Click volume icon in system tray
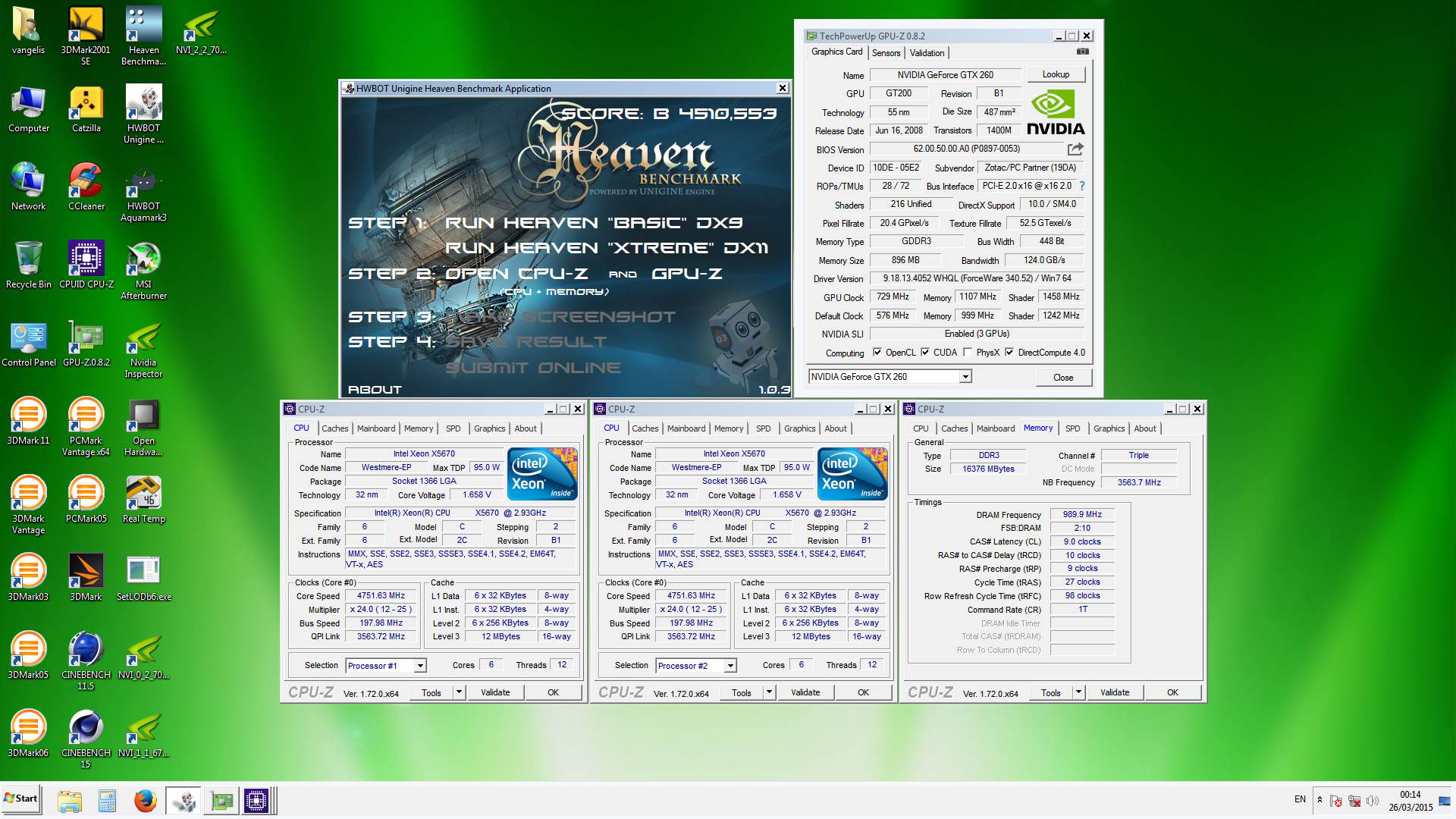 [1373, 801]
